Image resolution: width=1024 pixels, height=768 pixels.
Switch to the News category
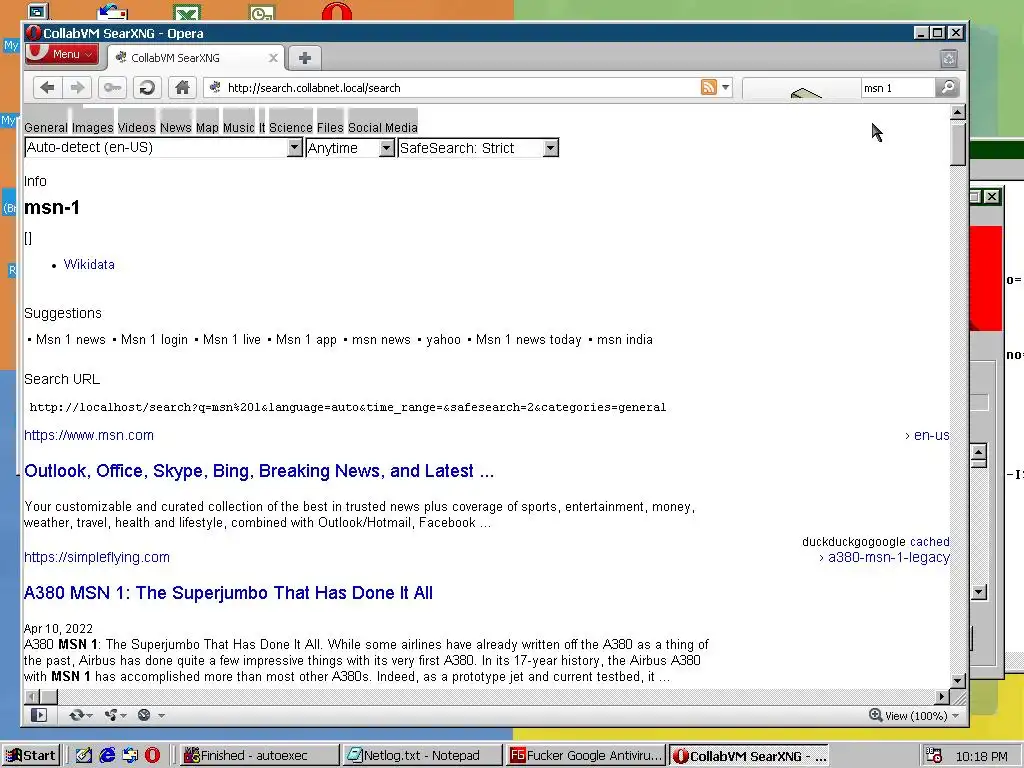pos(176,127)
